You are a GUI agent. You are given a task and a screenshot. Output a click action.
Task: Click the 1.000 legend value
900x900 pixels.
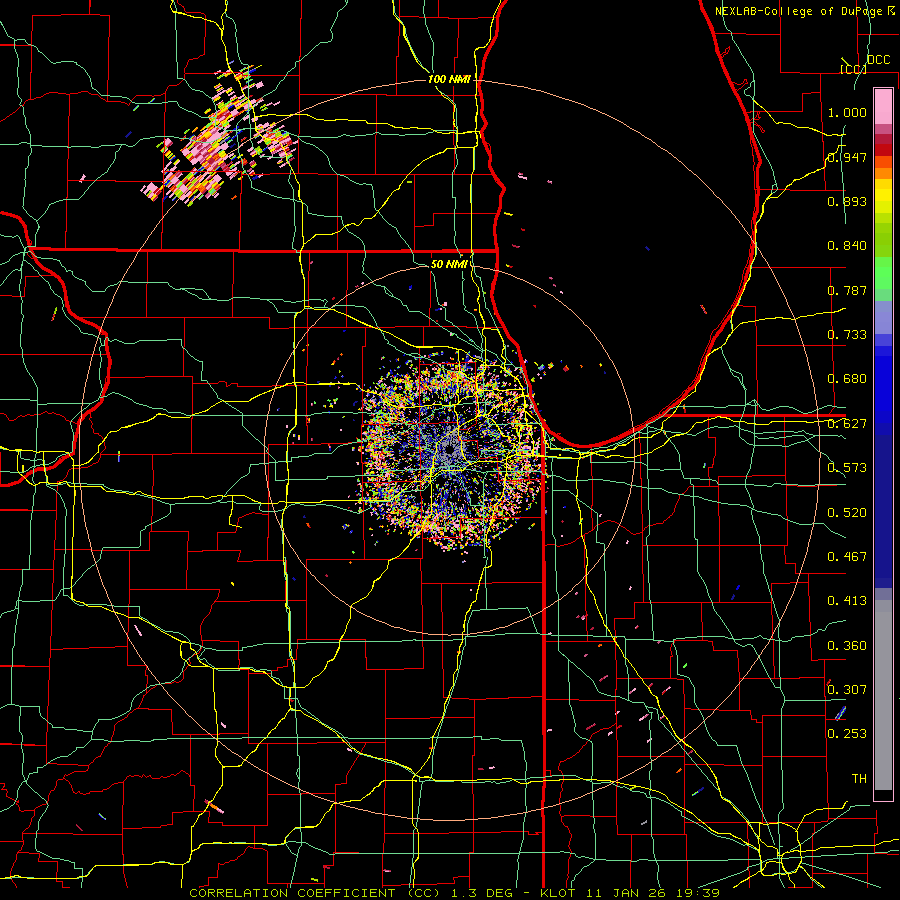847,112
